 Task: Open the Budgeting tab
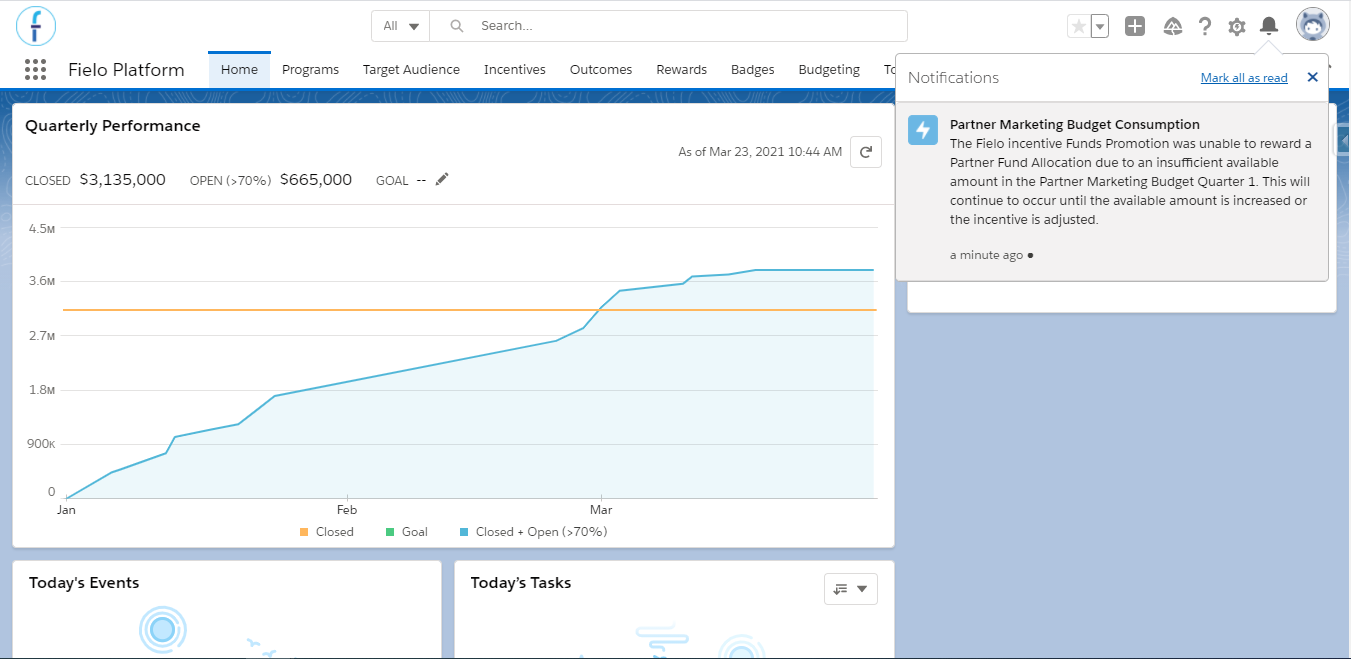coord(829,69)
